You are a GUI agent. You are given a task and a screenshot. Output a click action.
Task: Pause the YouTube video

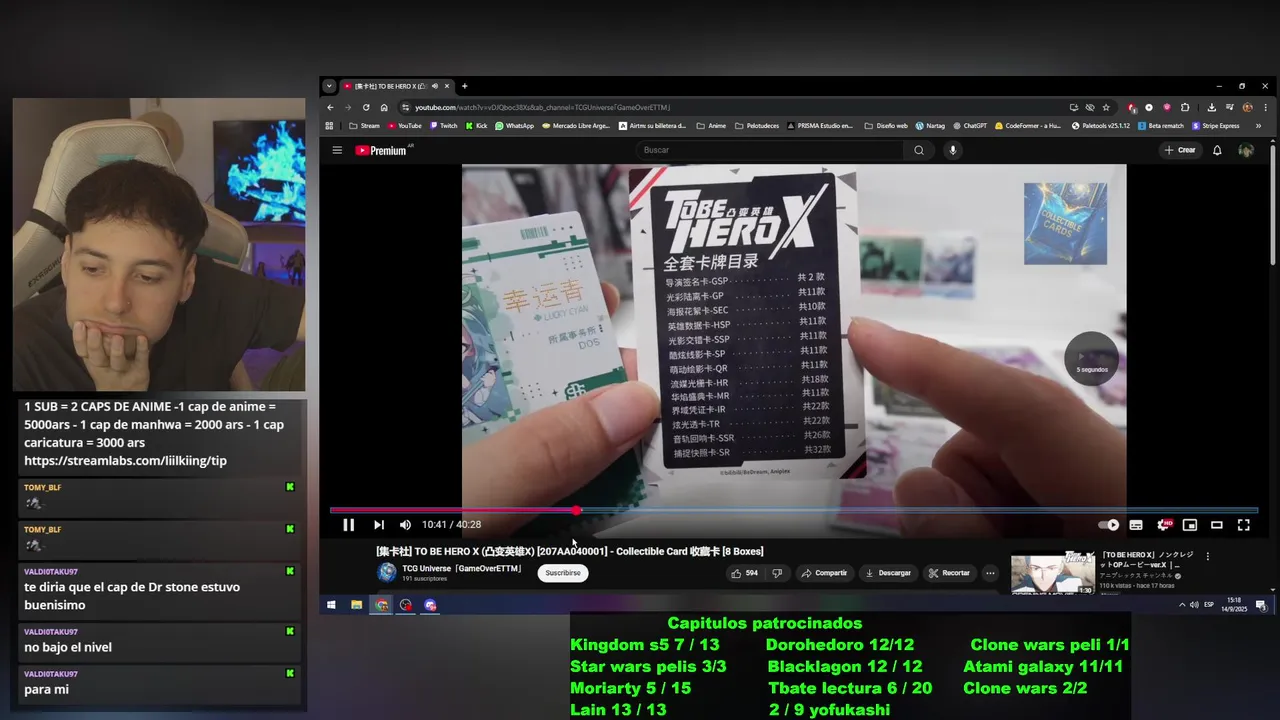click(348, 525)
